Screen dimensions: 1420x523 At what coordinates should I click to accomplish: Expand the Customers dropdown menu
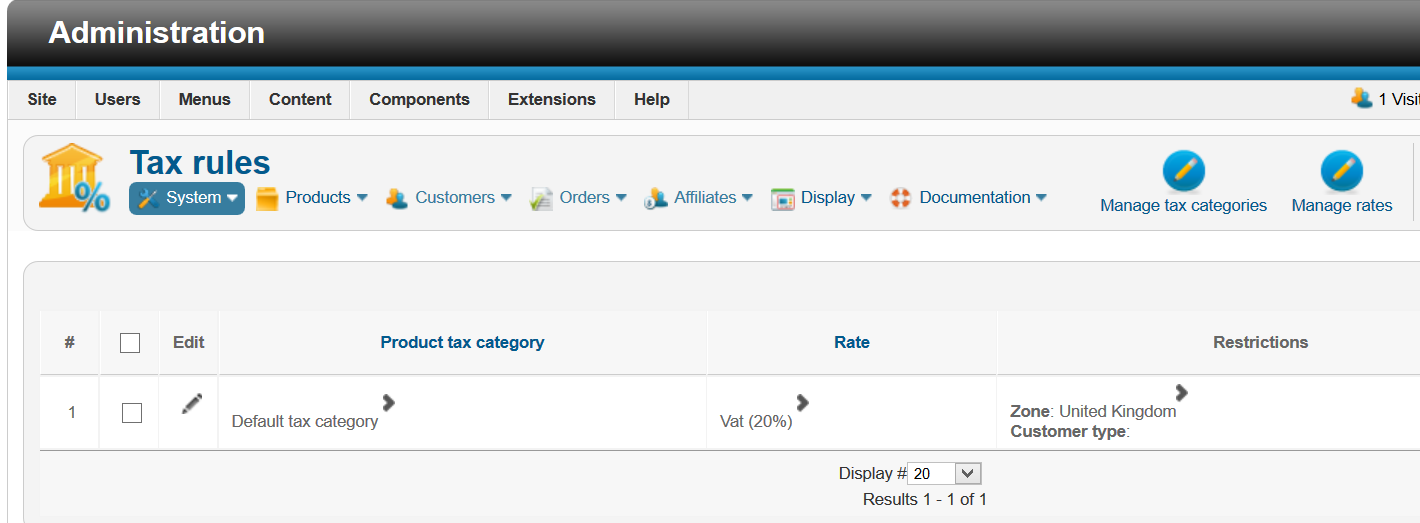pos(450,198)
